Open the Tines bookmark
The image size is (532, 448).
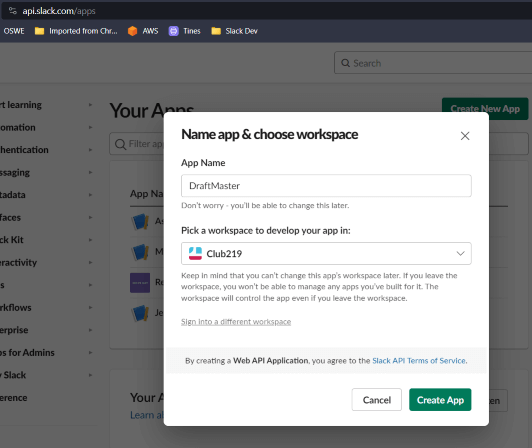[185, 31]
